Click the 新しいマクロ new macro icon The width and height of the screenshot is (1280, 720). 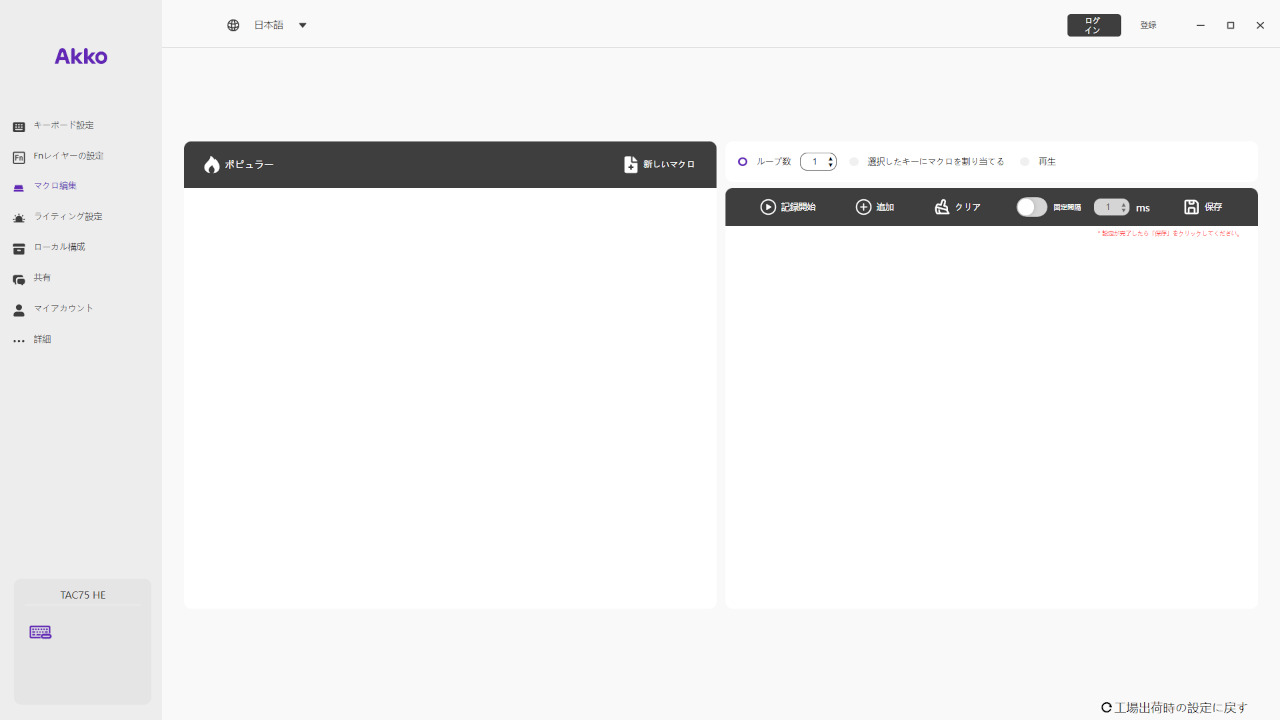631,165
